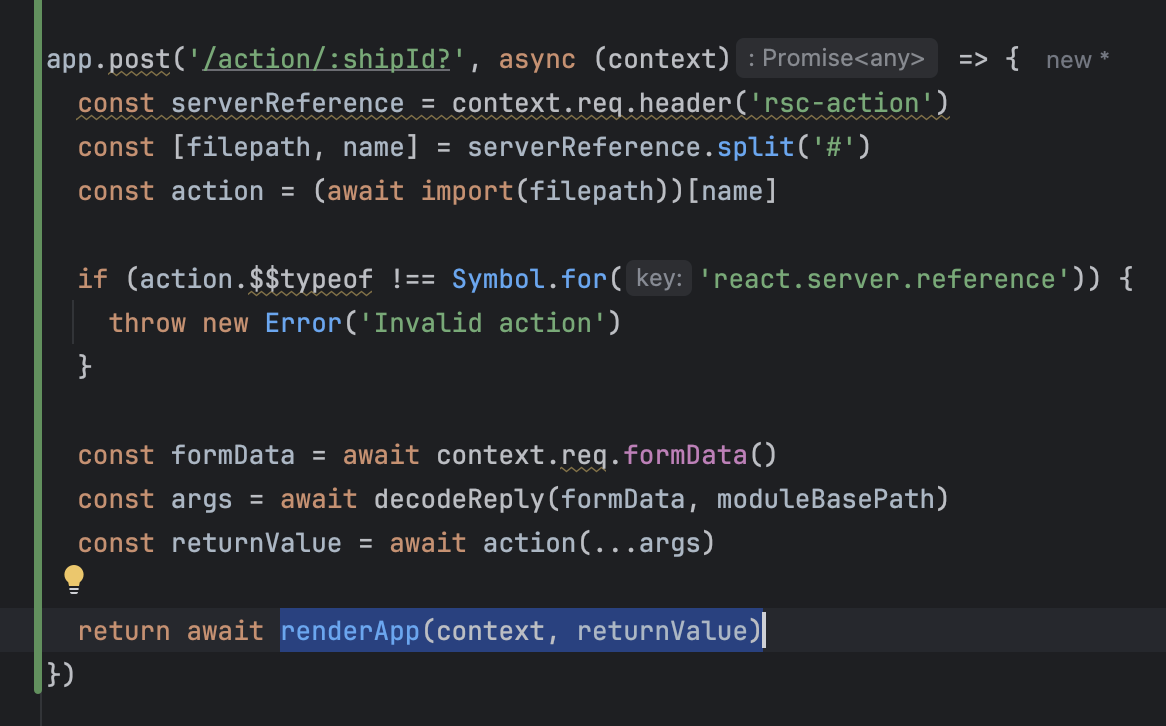The image size is (1166, 726).
Task: Click the closing '})' line
Action: click(x=60, y=675)
